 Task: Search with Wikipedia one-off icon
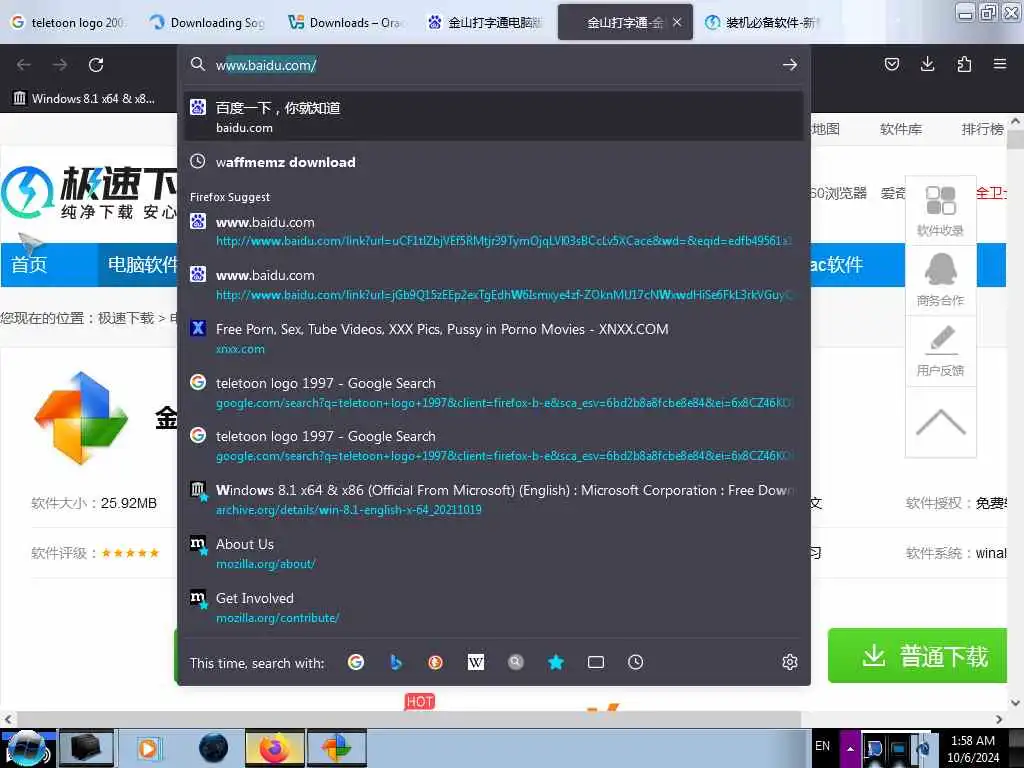click(x=476, y=662)
